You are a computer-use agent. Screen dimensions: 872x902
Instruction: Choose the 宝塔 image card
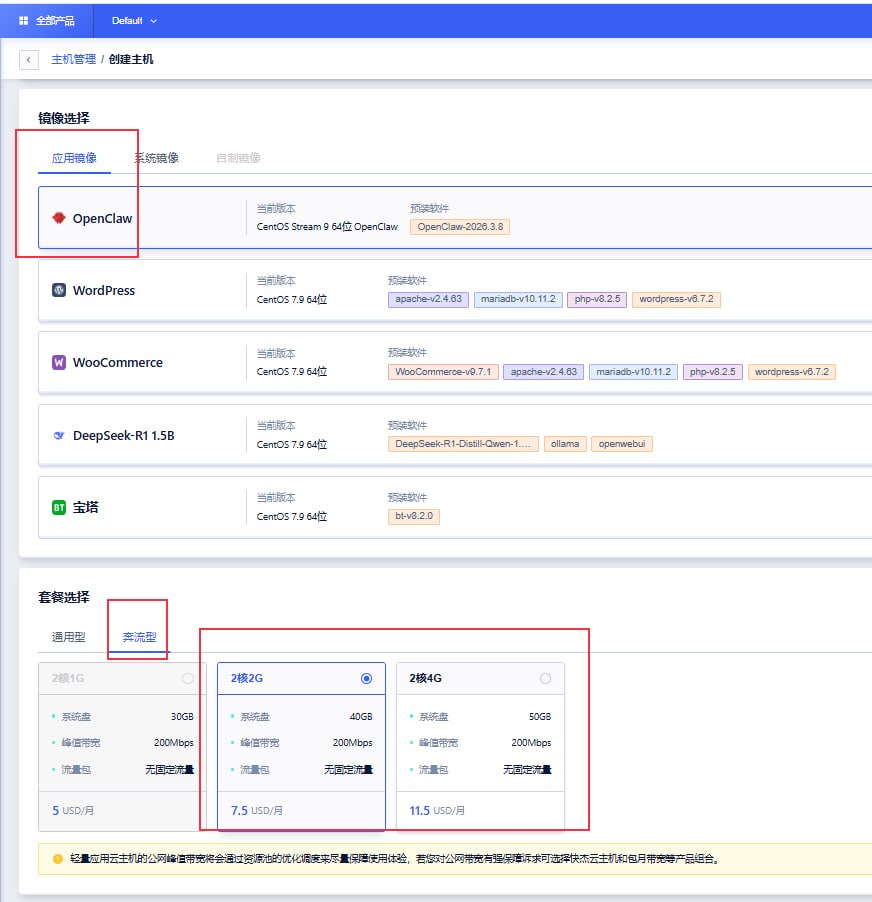(455, 507)
